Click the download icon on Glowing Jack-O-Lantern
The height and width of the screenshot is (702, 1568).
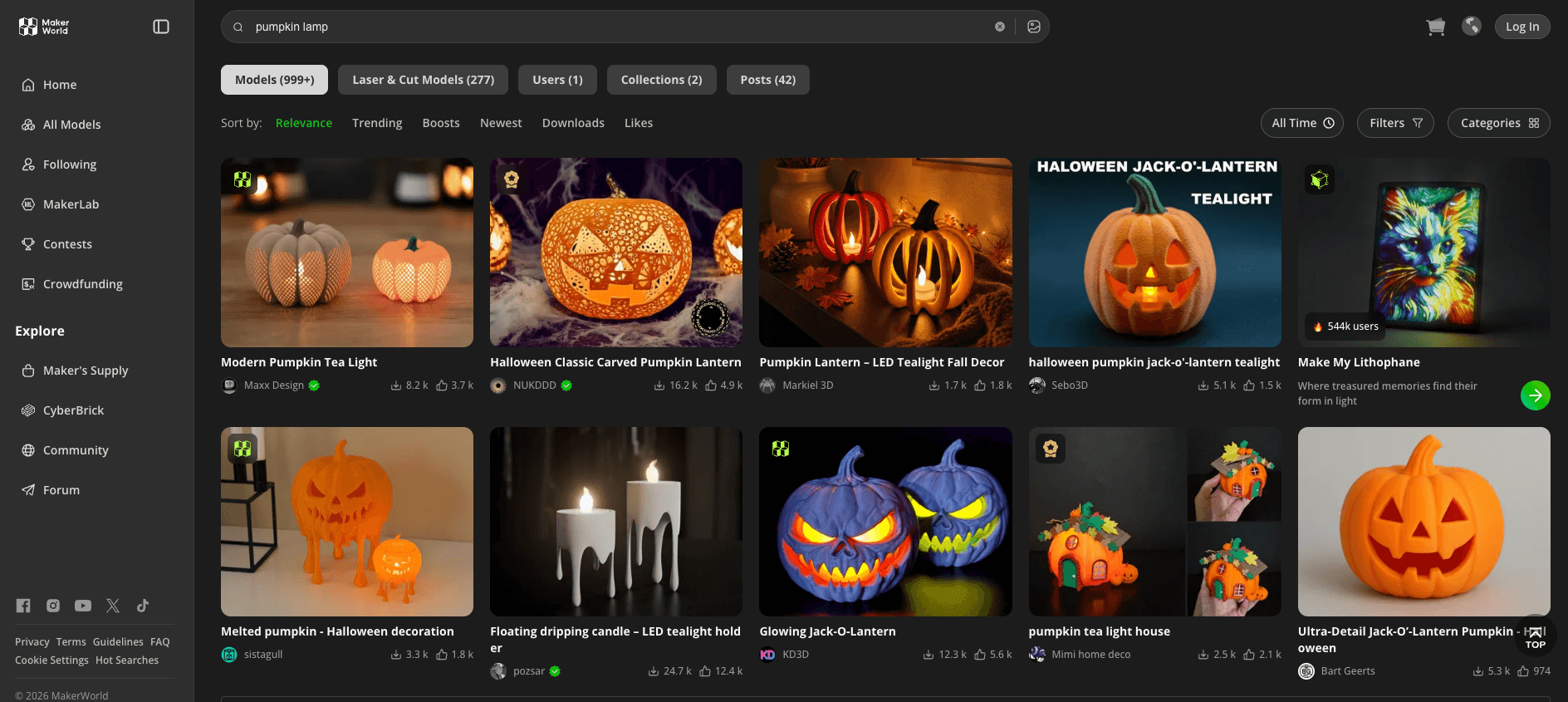[929, 655]
